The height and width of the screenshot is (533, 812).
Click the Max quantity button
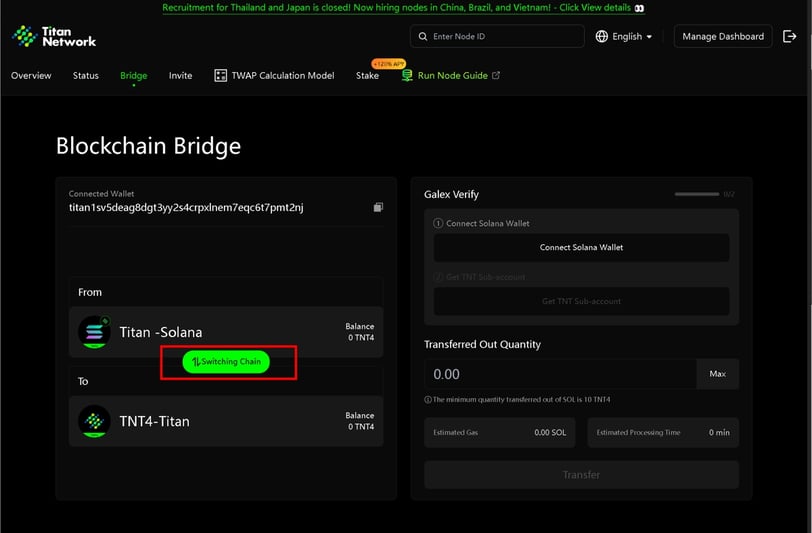click(x=717, y=374)
